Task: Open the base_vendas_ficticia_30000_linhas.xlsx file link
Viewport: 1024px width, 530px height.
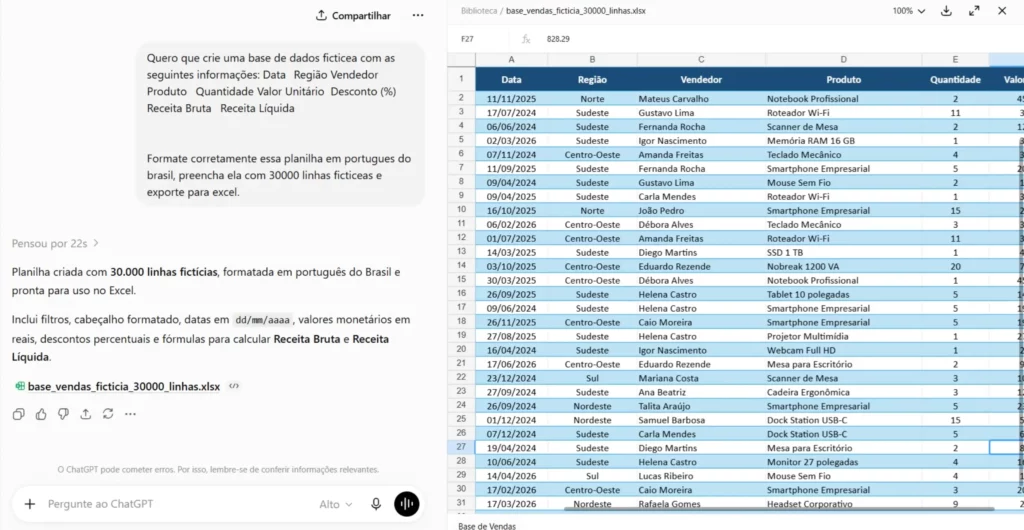Action: coord(123,386)
